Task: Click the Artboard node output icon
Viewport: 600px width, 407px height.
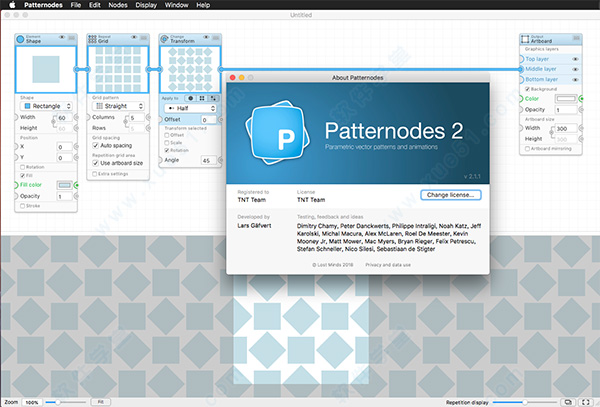Action: 525,39
